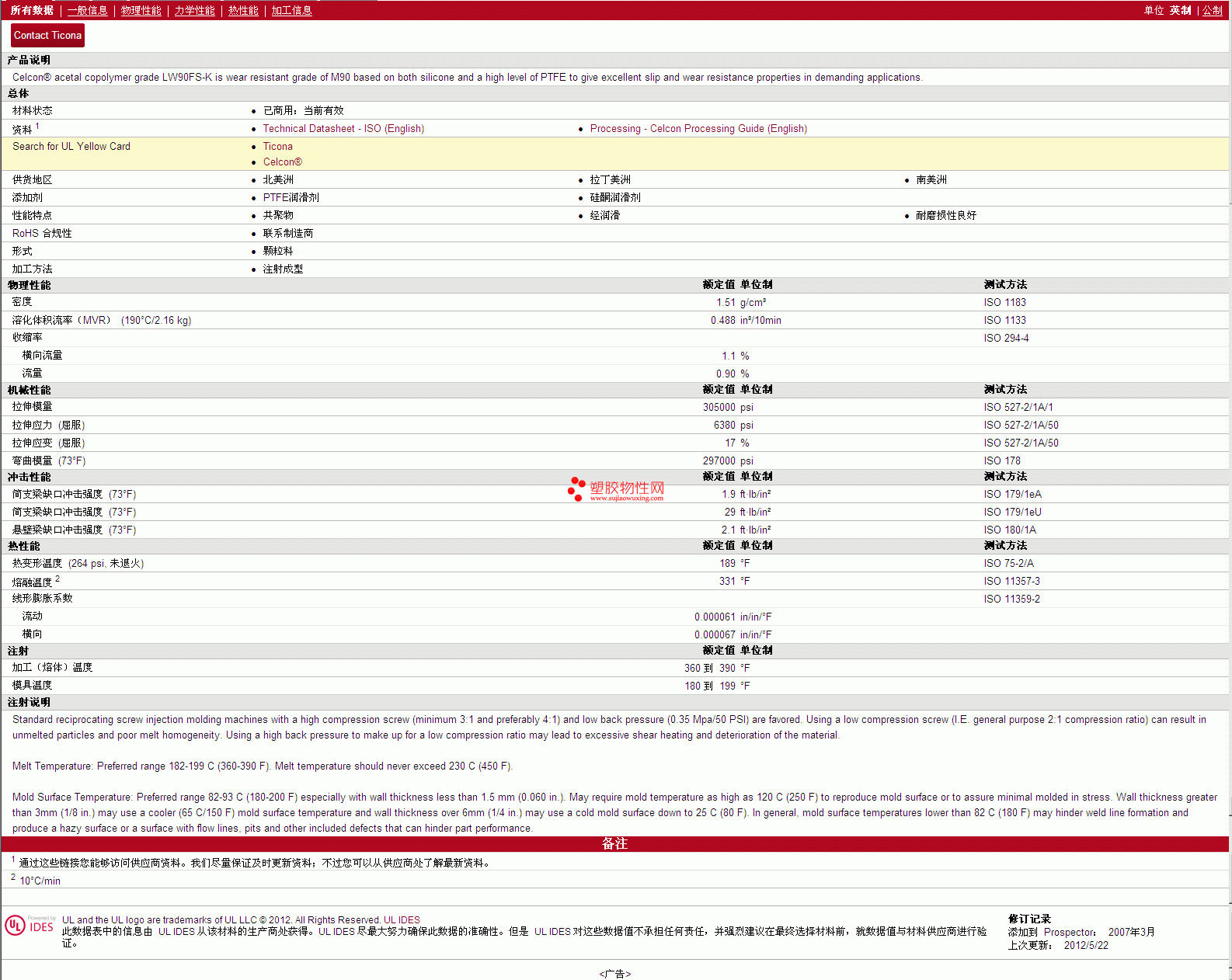Click the 弯曲模量 value 297000
1232x980 pixels.
pos(719,461)
